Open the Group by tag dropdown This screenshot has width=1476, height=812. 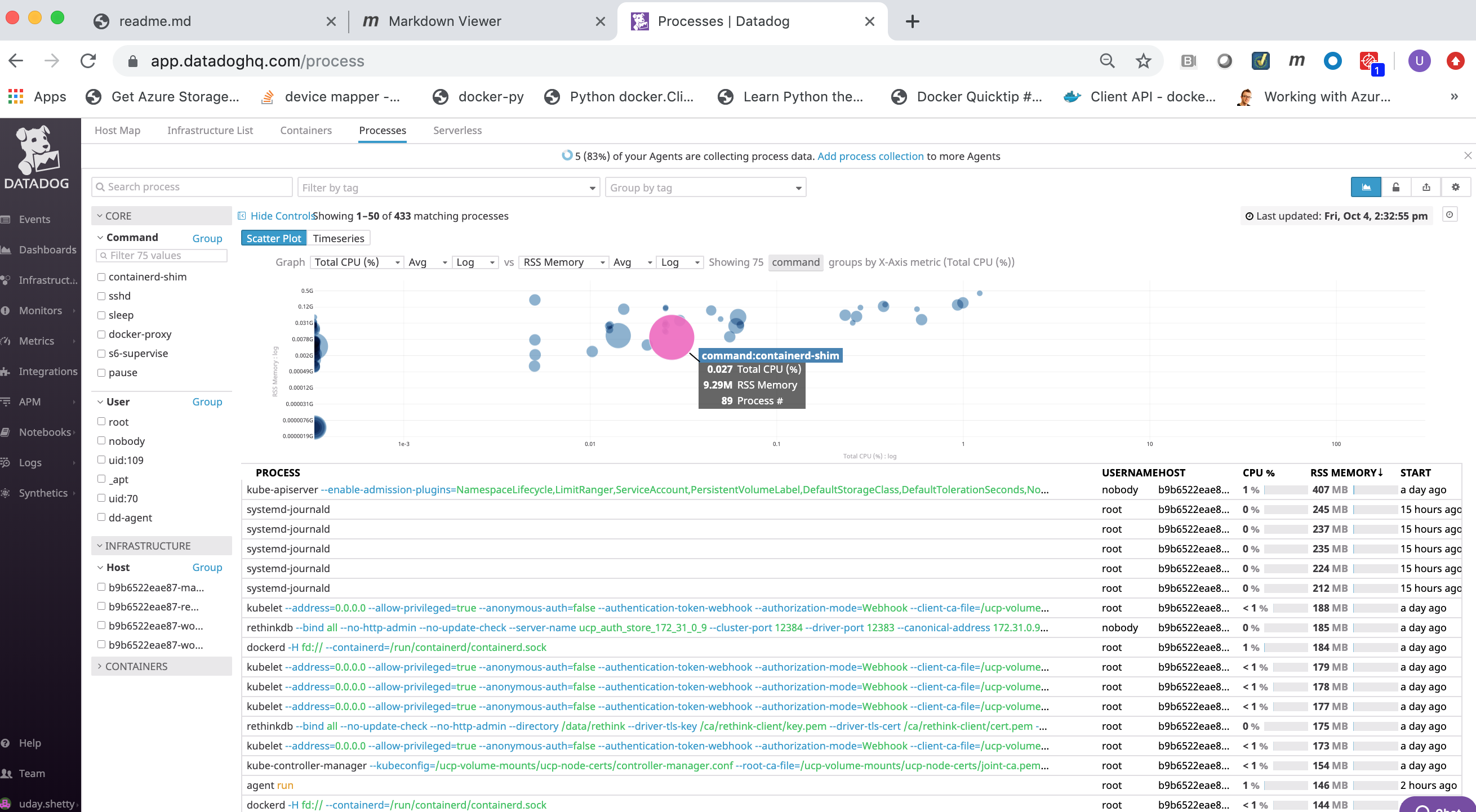point(705,188)
